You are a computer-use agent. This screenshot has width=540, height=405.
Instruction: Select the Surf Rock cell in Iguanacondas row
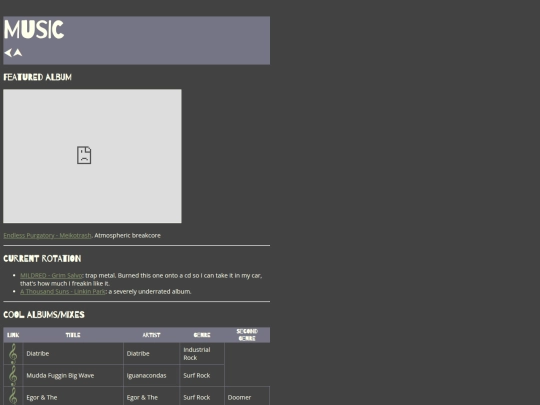coord(202,375)
